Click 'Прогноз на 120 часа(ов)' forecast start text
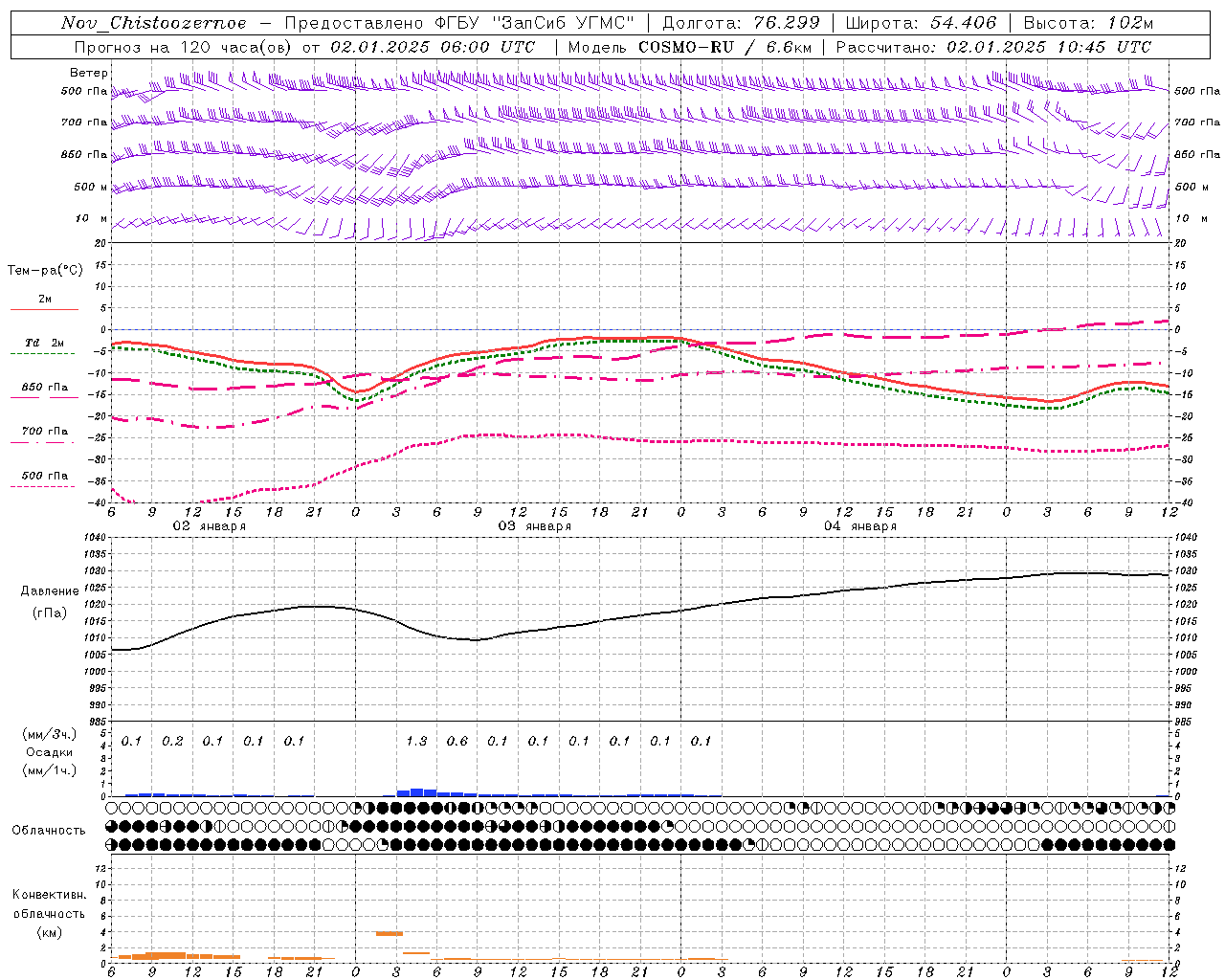This screenshot has width=1225, height=980. [x=184, y=47]
